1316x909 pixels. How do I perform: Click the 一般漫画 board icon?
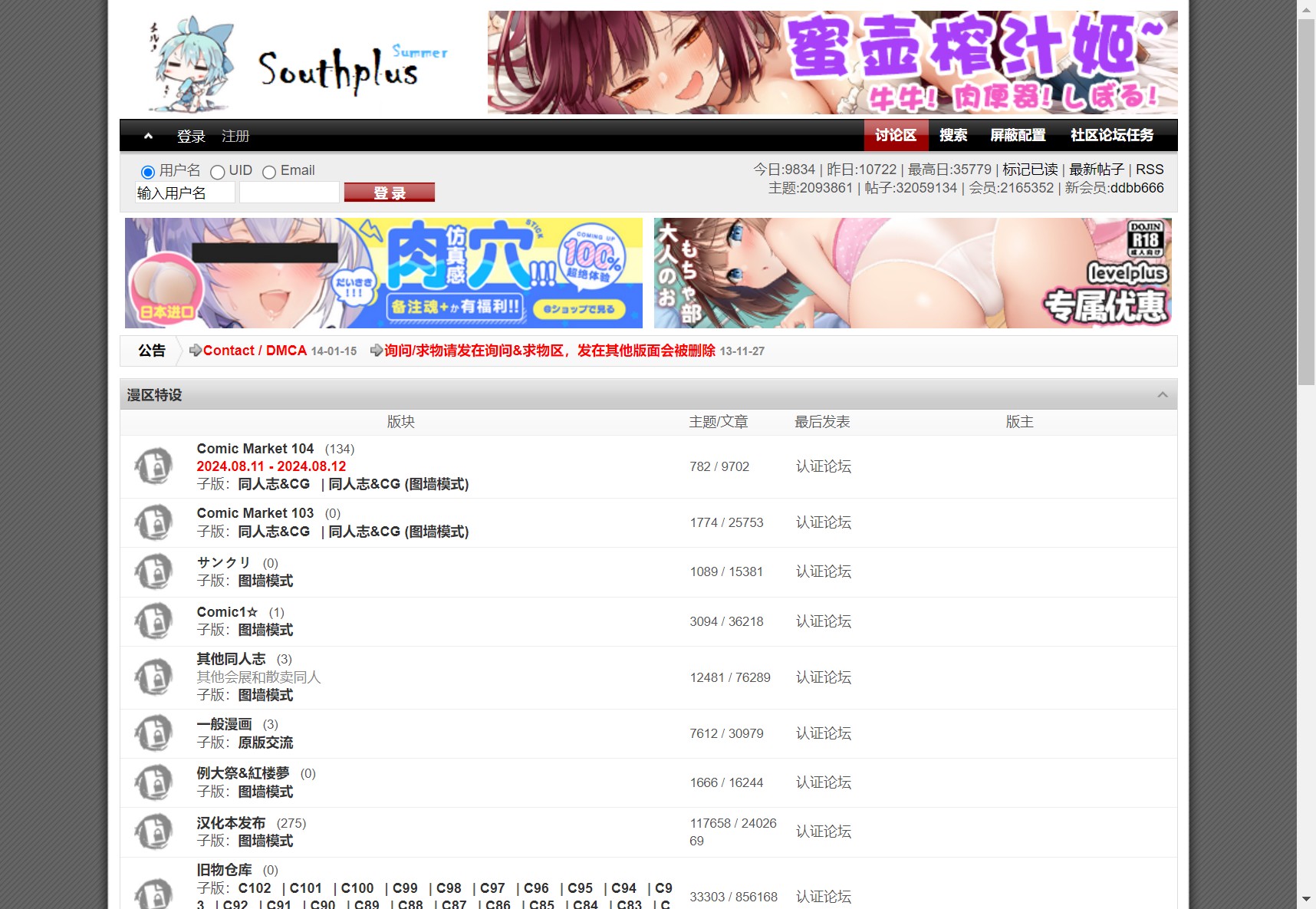point(155,733)
